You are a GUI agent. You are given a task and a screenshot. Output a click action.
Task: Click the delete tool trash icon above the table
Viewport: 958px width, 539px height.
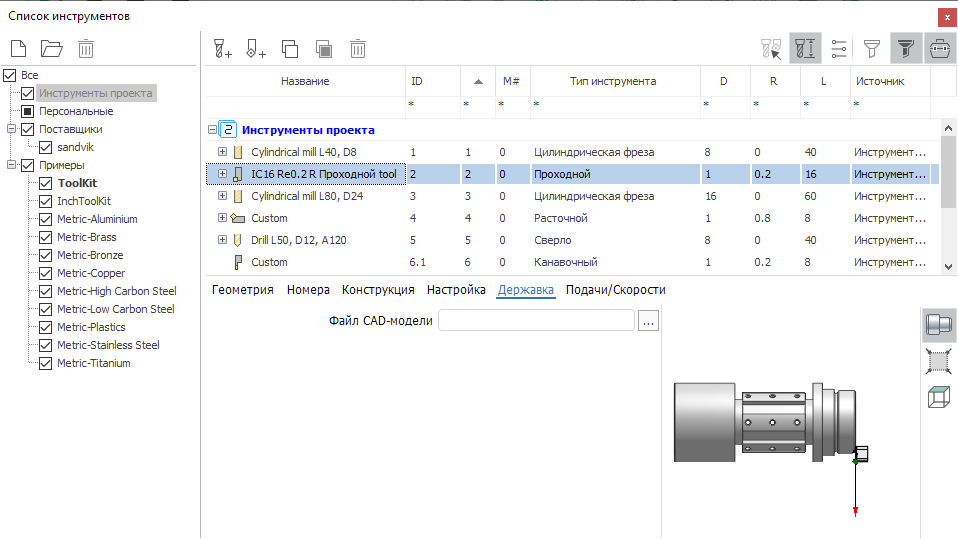(x=357, y=48)
